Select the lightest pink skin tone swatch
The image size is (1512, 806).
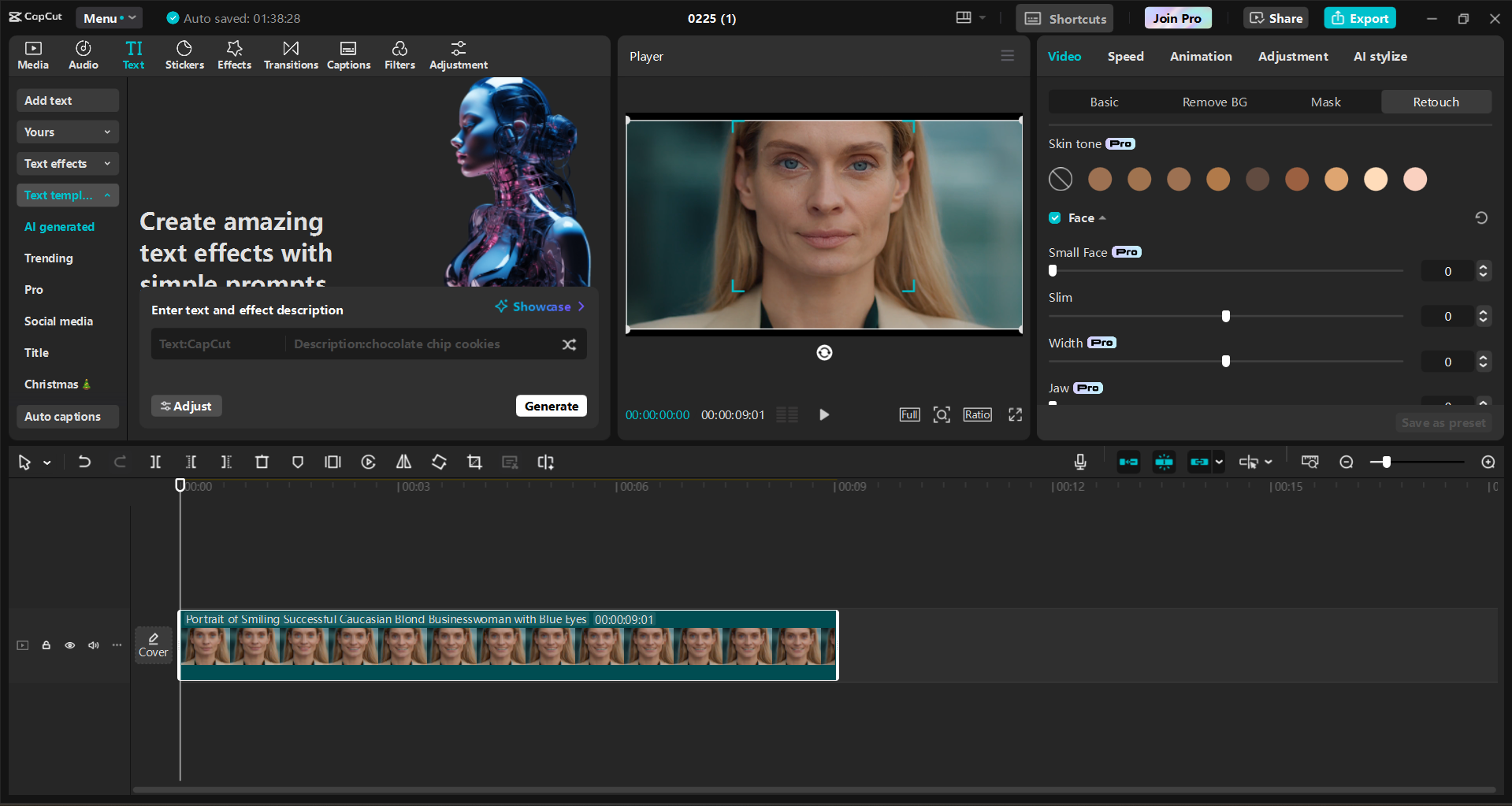[x=1414, y=180]
